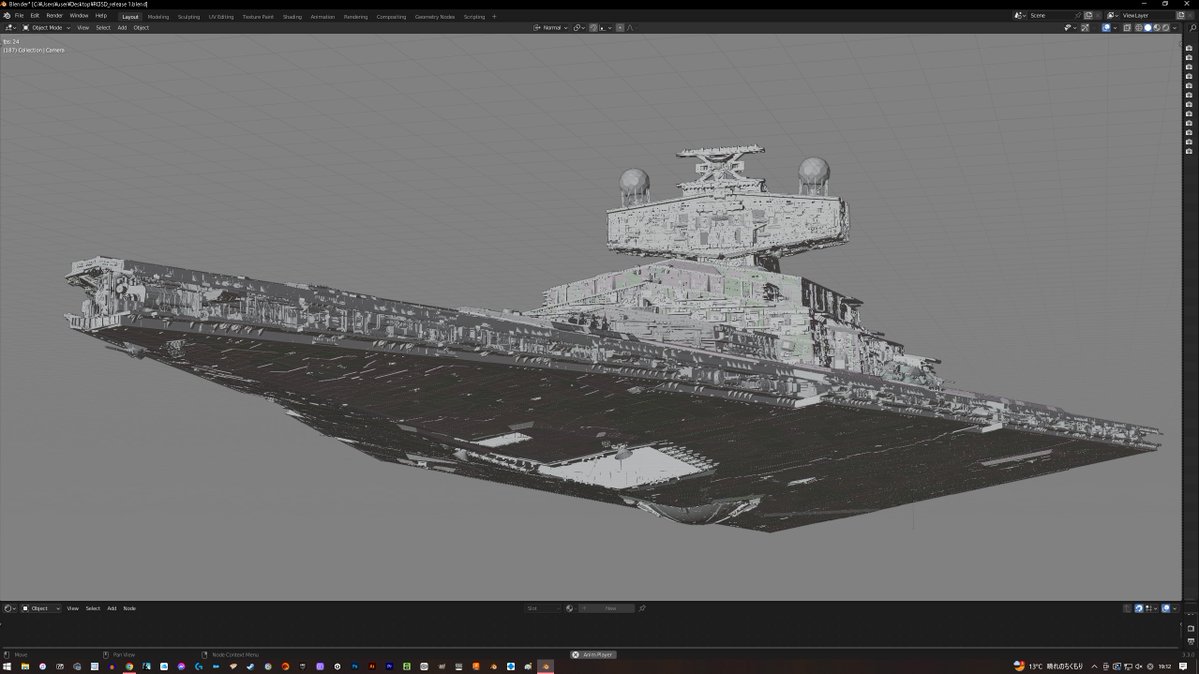
Task: Open the viewport Object menu
Action: point(141,28)
